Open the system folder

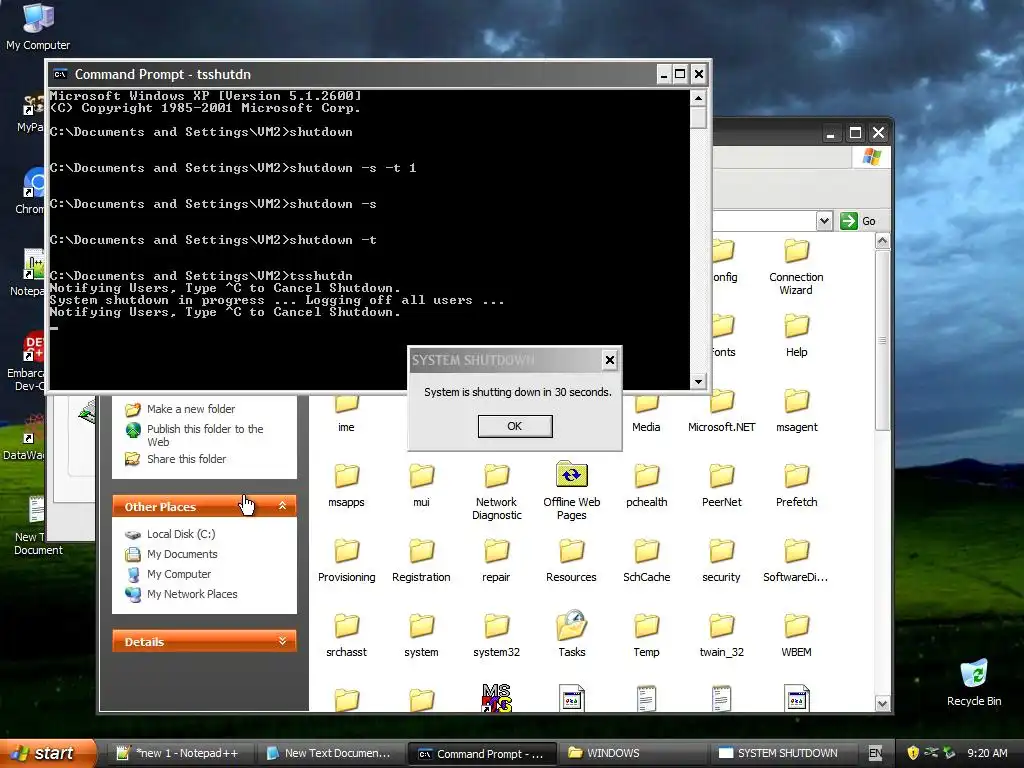[x=421, y=635]
